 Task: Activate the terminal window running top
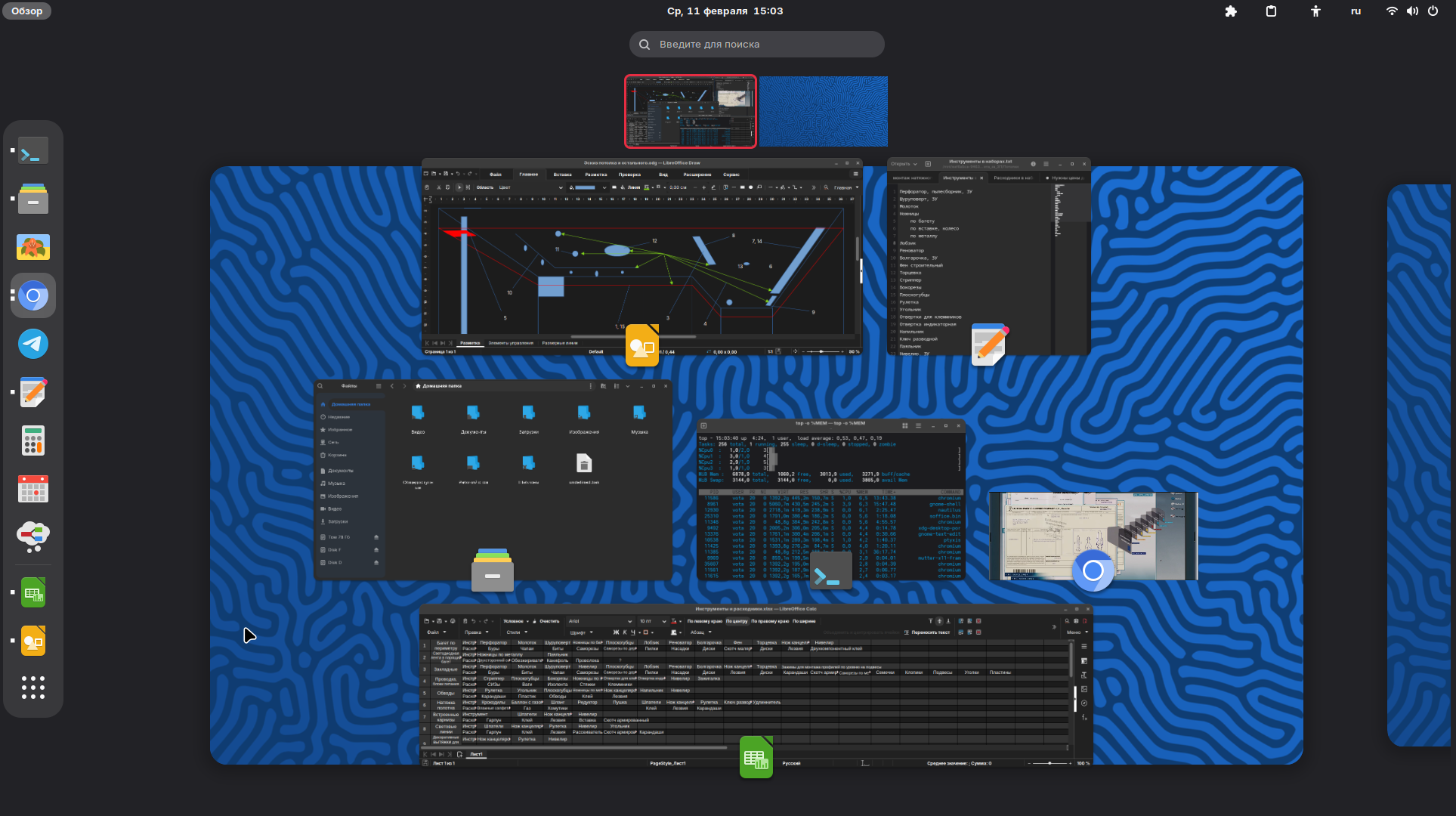click(830, 499)
